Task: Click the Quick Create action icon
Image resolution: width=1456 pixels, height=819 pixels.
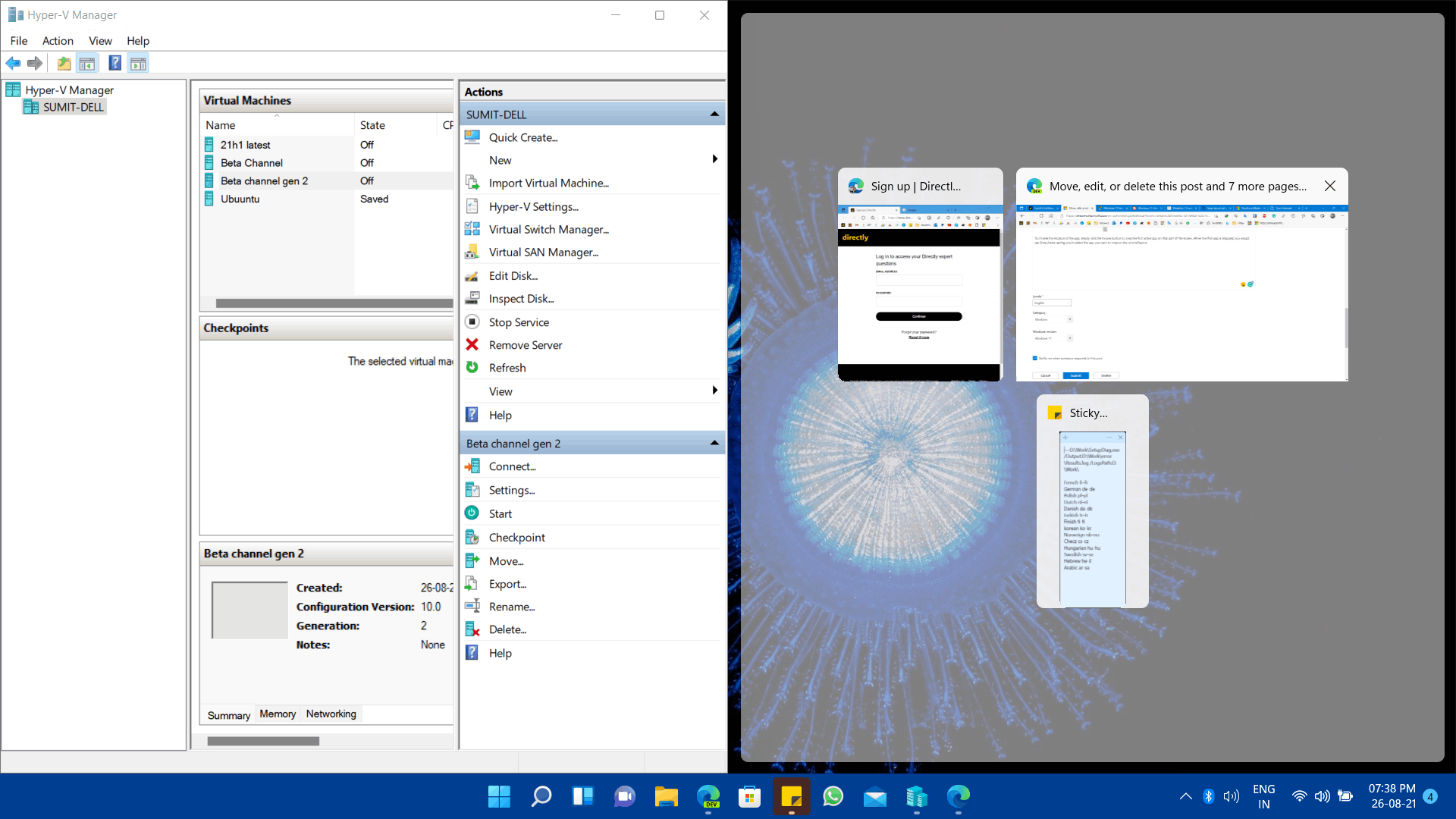Action: (472, 137)
